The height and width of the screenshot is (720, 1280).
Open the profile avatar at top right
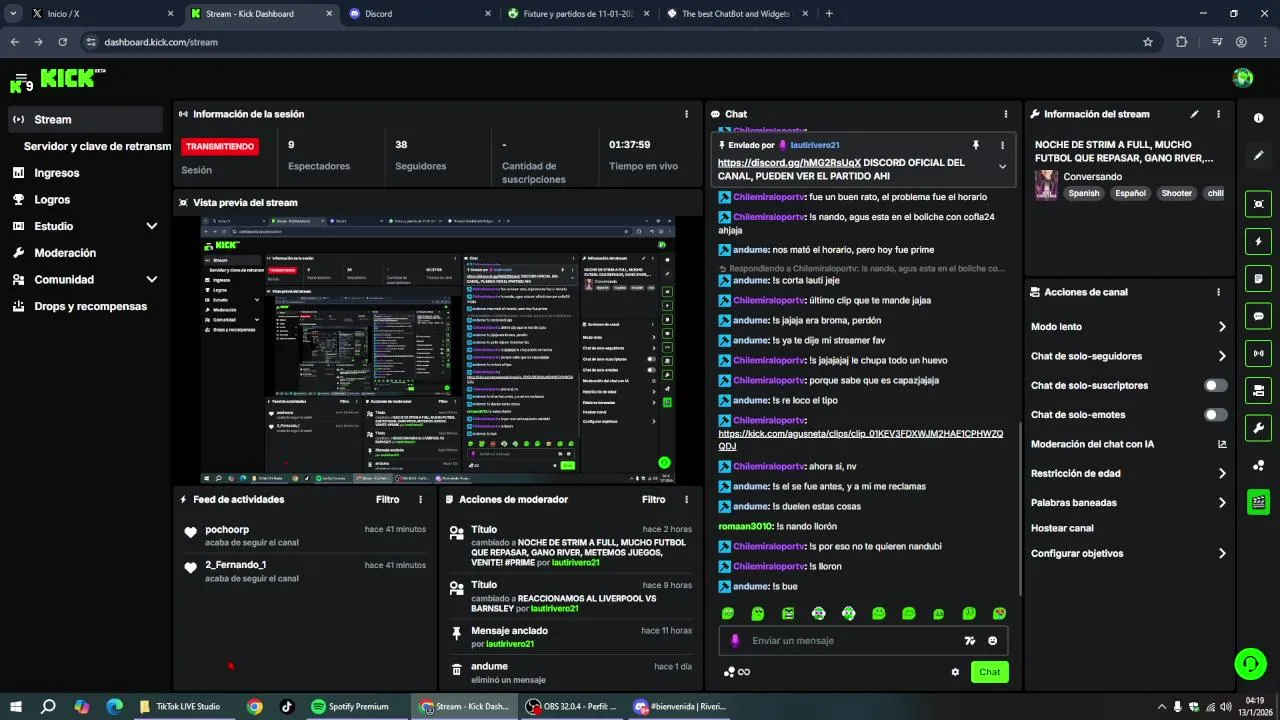click(1243, 78)
